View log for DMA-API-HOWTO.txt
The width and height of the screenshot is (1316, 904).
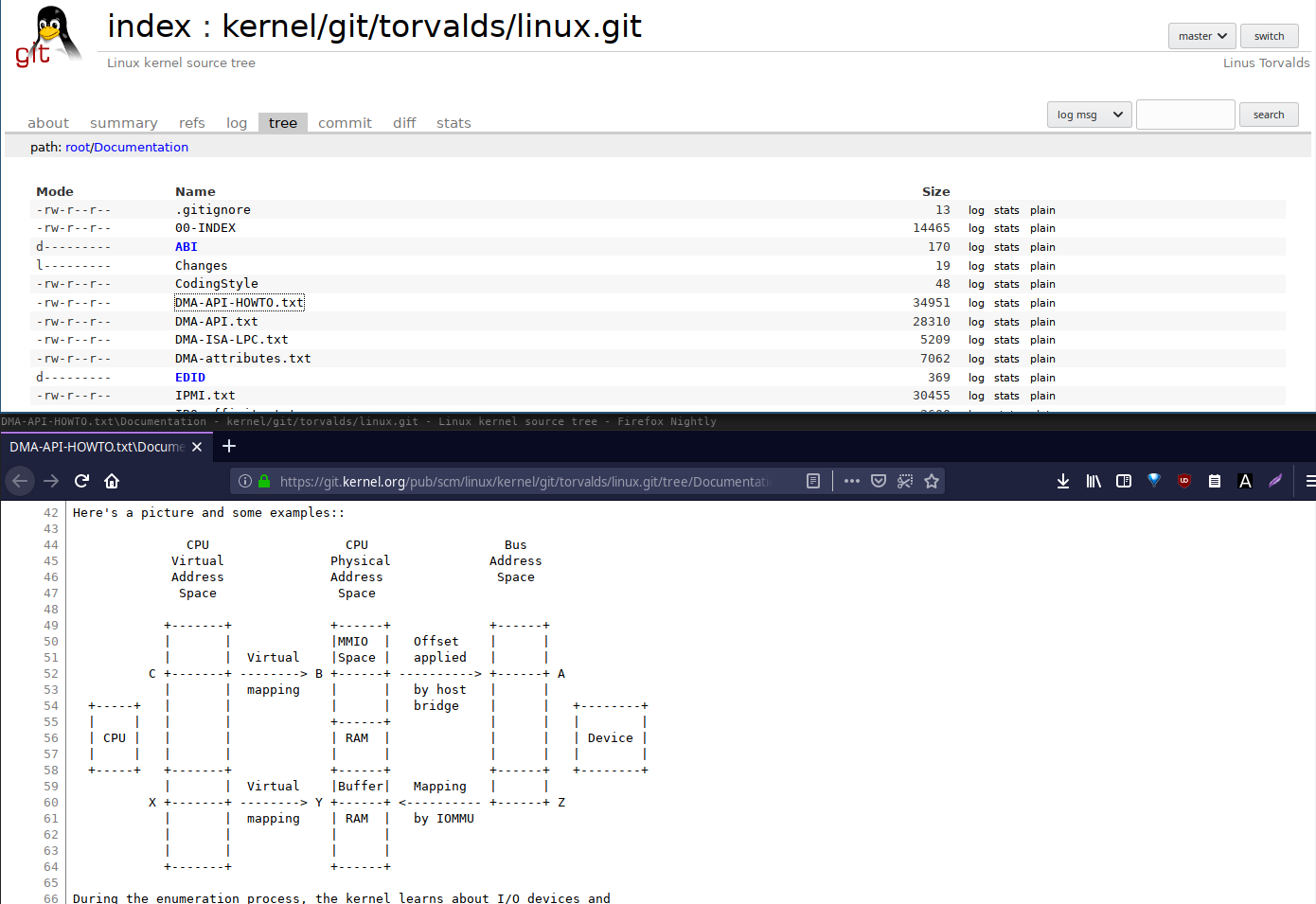click(976, 303)
